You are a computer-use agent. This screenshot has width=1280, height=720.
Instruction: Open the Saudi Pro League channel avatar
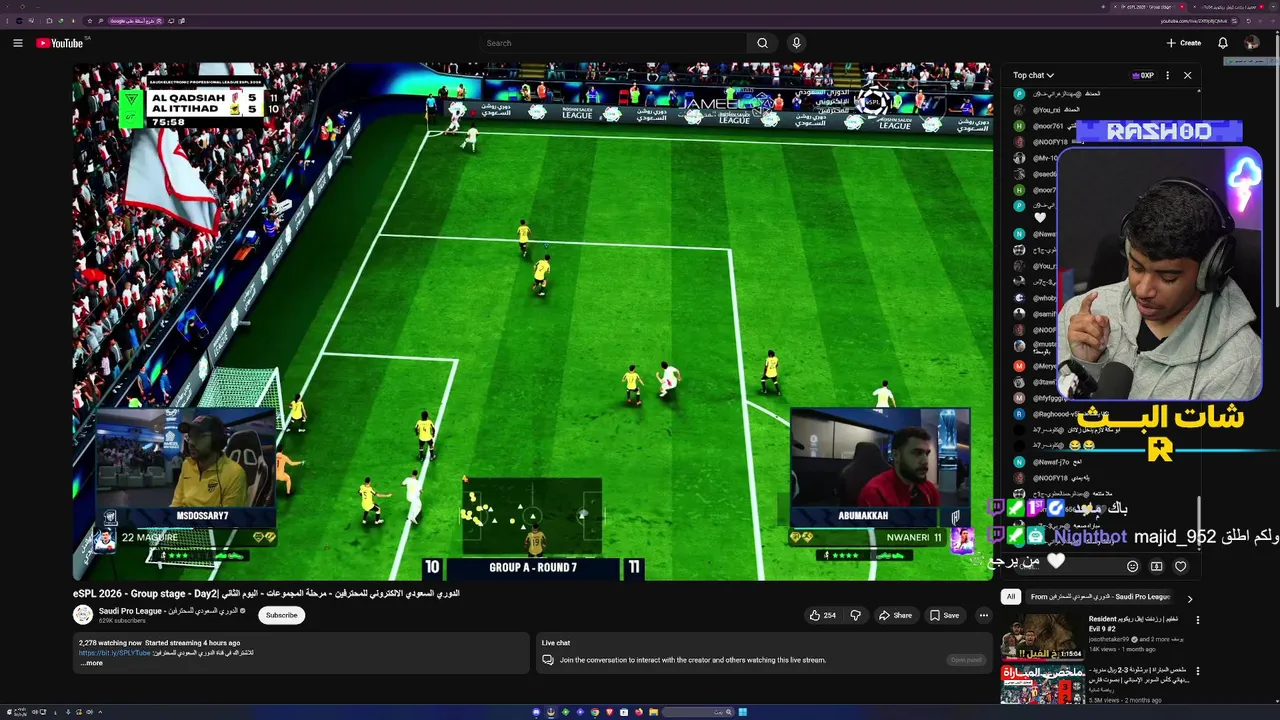pos(83,615)
